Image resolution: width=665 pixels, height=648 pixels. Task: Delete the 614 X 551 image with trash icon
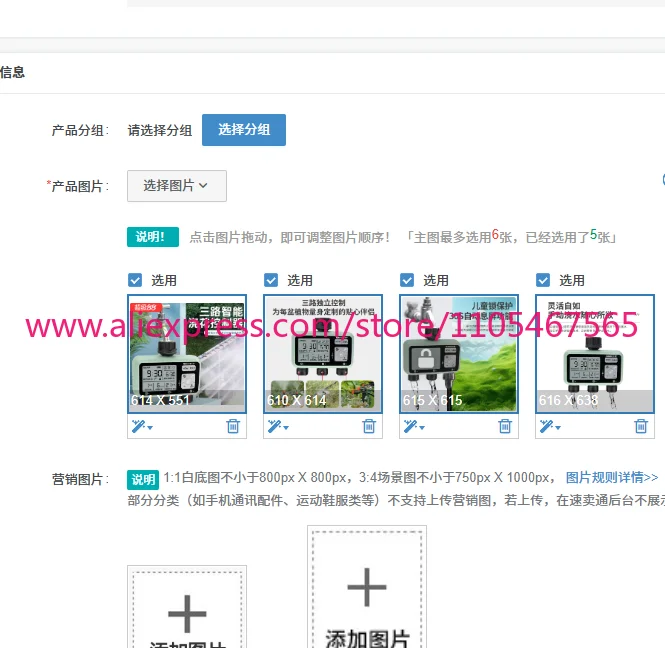click(233, 426)
